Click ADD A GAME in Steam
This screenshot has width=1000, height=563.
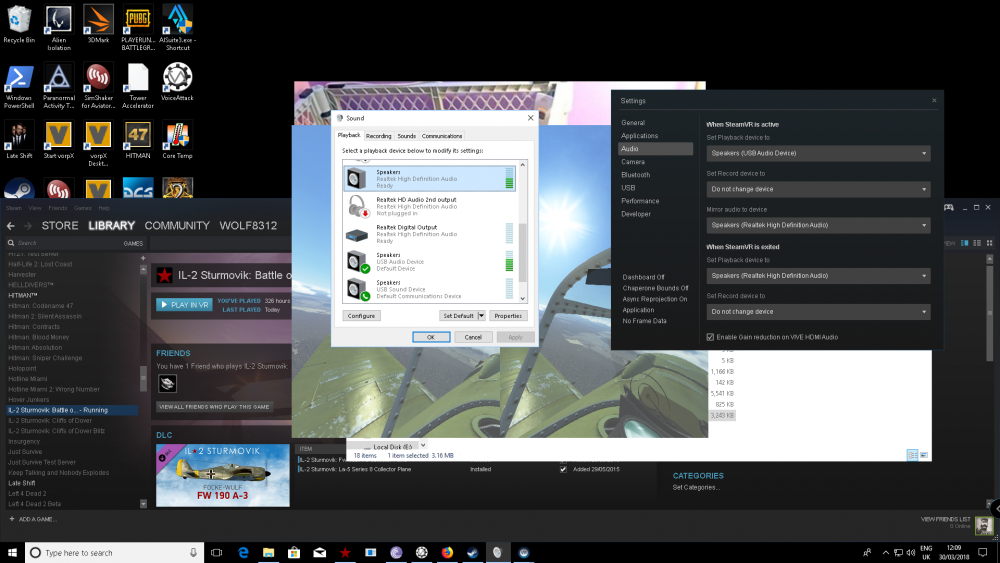pos(33,519)
